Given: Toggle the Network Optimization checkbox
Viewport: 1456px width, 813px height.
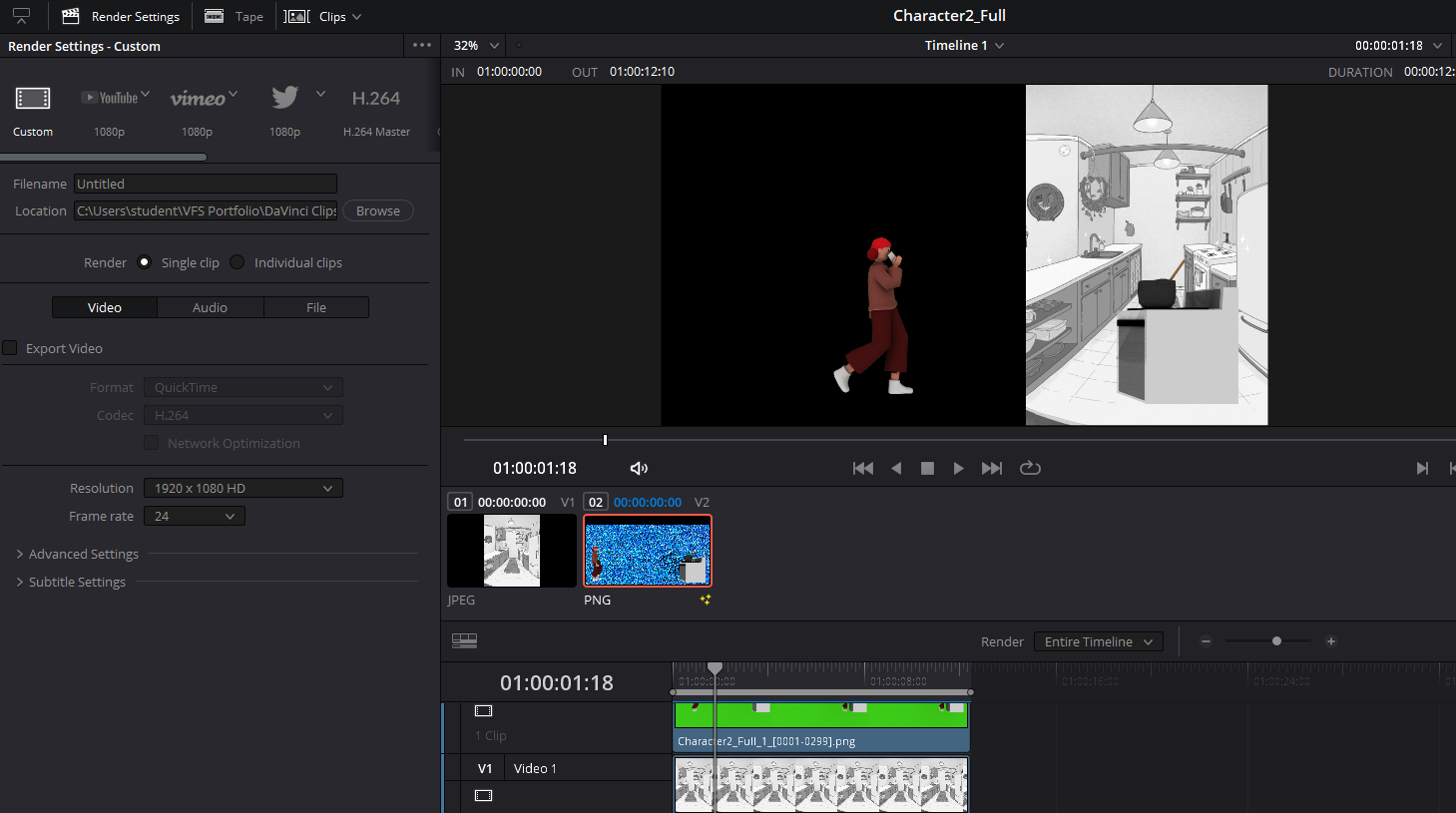Looking at the screenshot, I should pos(152,443).
